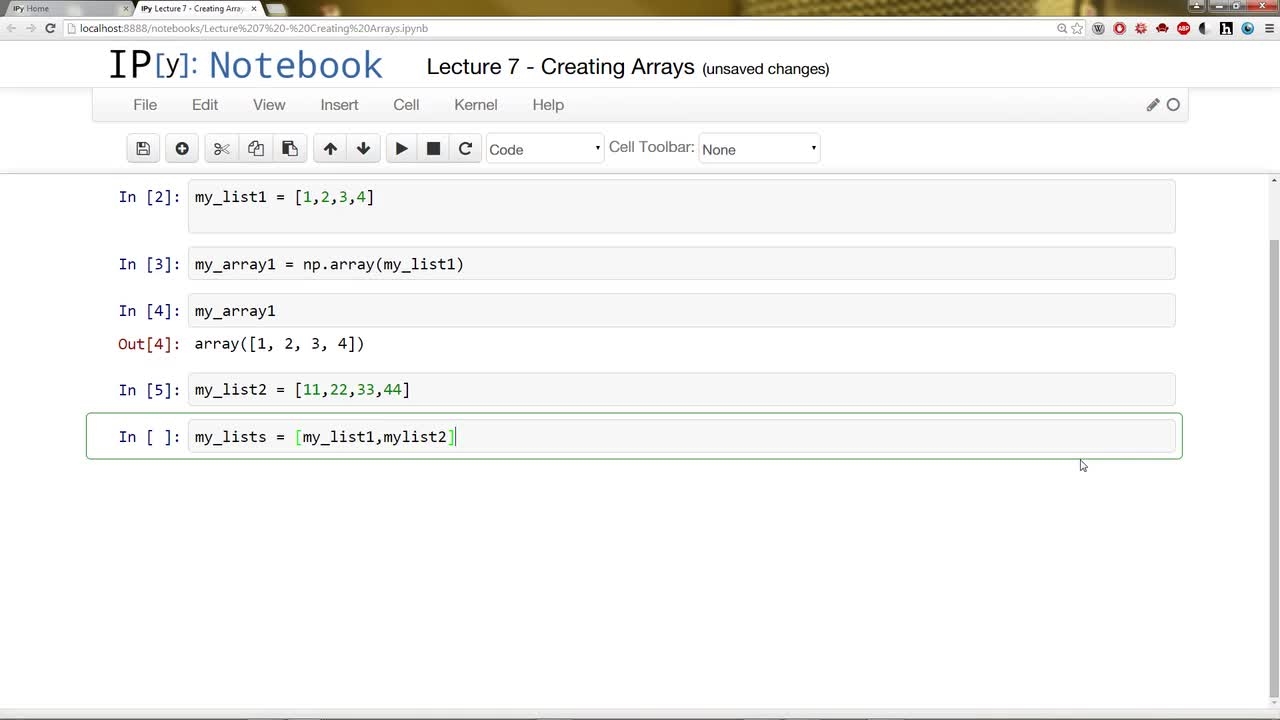Click the Lecture 7 - Creating Arrays title
The width and height of the screenshot is (1280, 720).
pyautogui.click(x=560, y=67)
